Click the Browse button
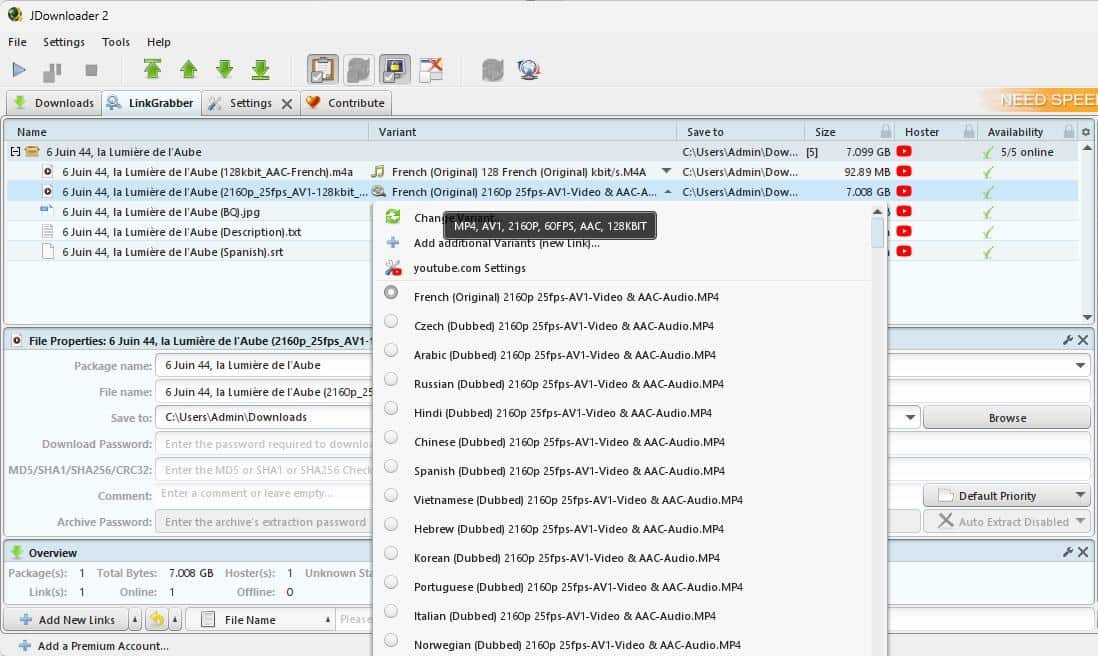 [x=1006, y=418]
